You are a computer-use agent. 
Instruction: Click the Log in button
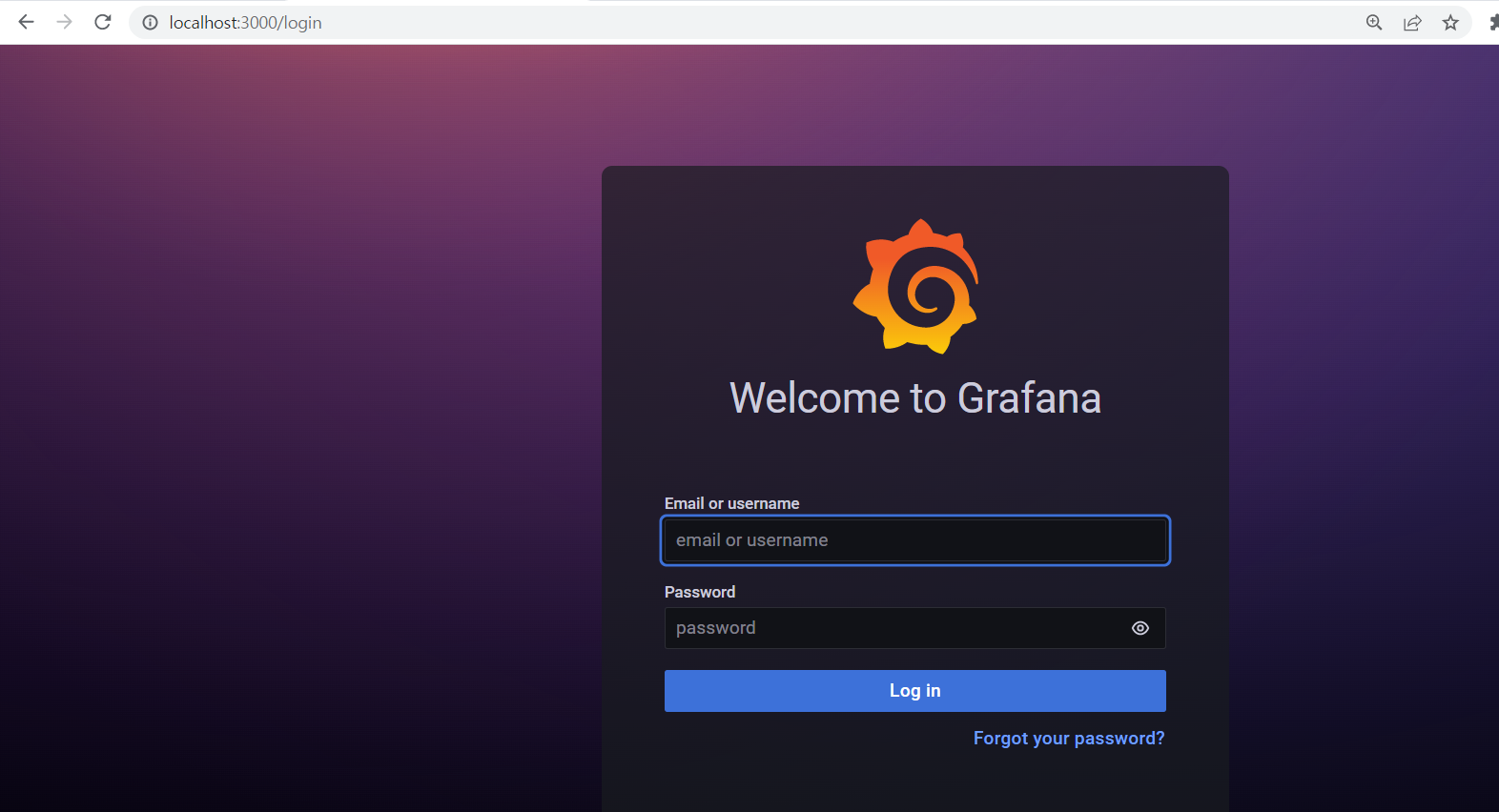coord(915,691)
